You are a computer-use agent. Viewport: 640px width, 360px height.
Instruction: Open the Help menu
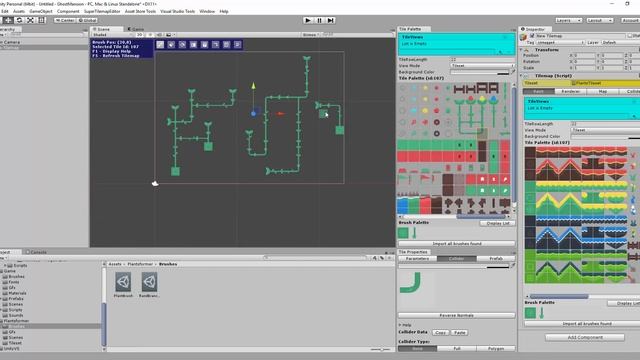pyautogui.click(x=224, y=11)
